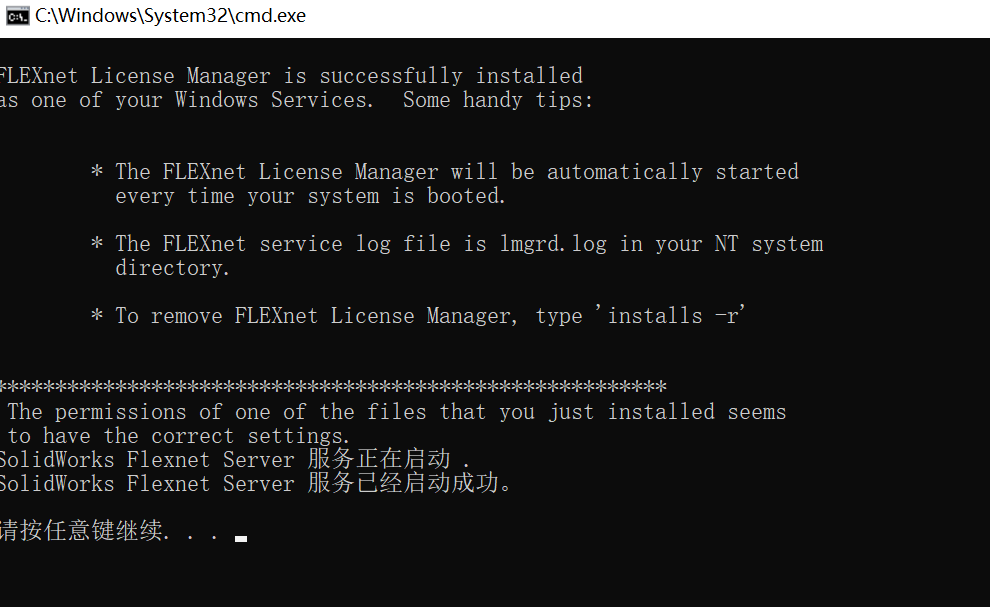Screen dimensions: 990x607
Task: Click the word 'directory.'
Action: [x=172, y=268]
